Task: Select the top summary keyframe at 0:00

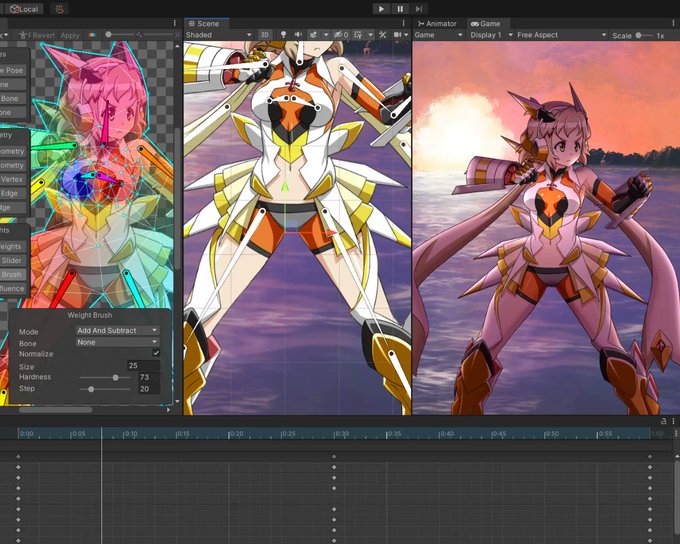Action: tap(18, 456)
